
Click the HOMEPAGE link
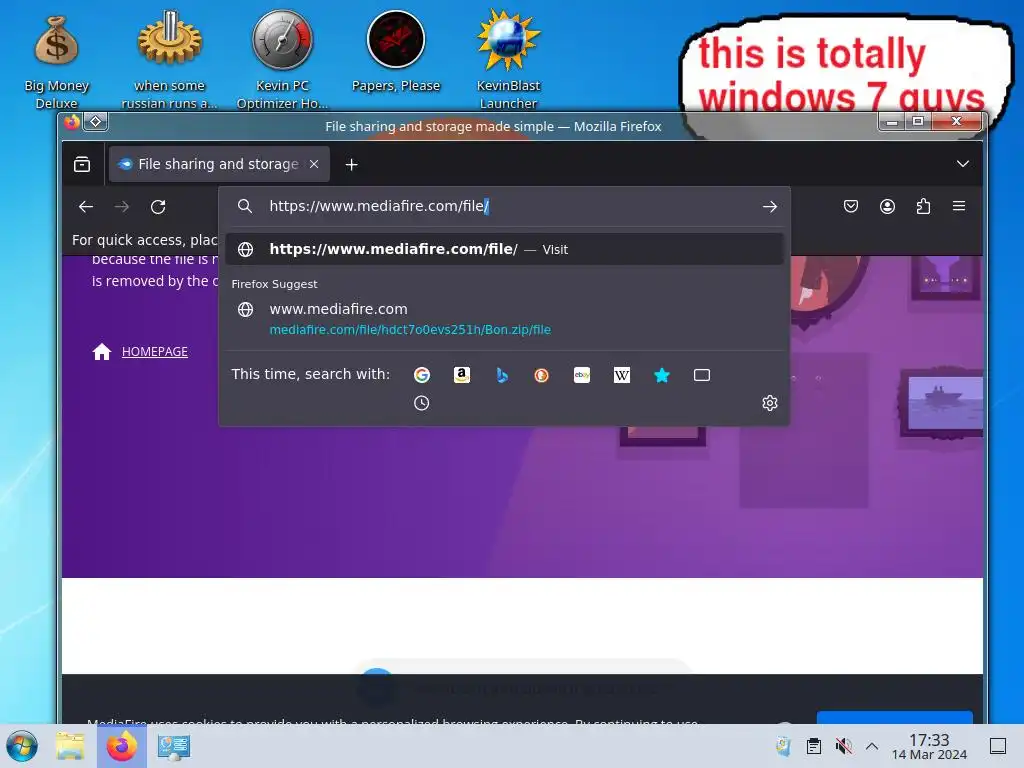155,351
